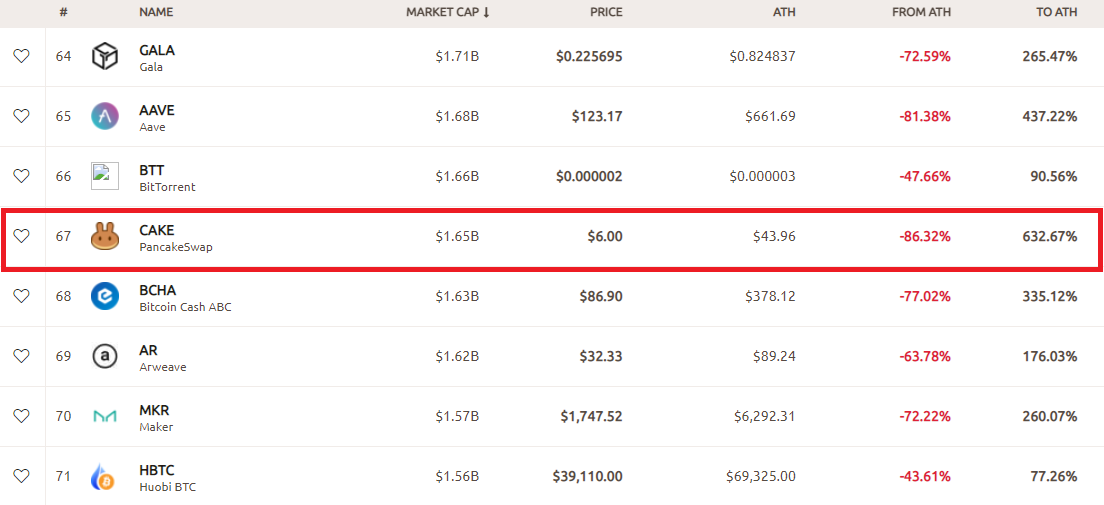Click GALA price $0.225695
This screenshot has width=1104, height=505.
click(589, 56)
